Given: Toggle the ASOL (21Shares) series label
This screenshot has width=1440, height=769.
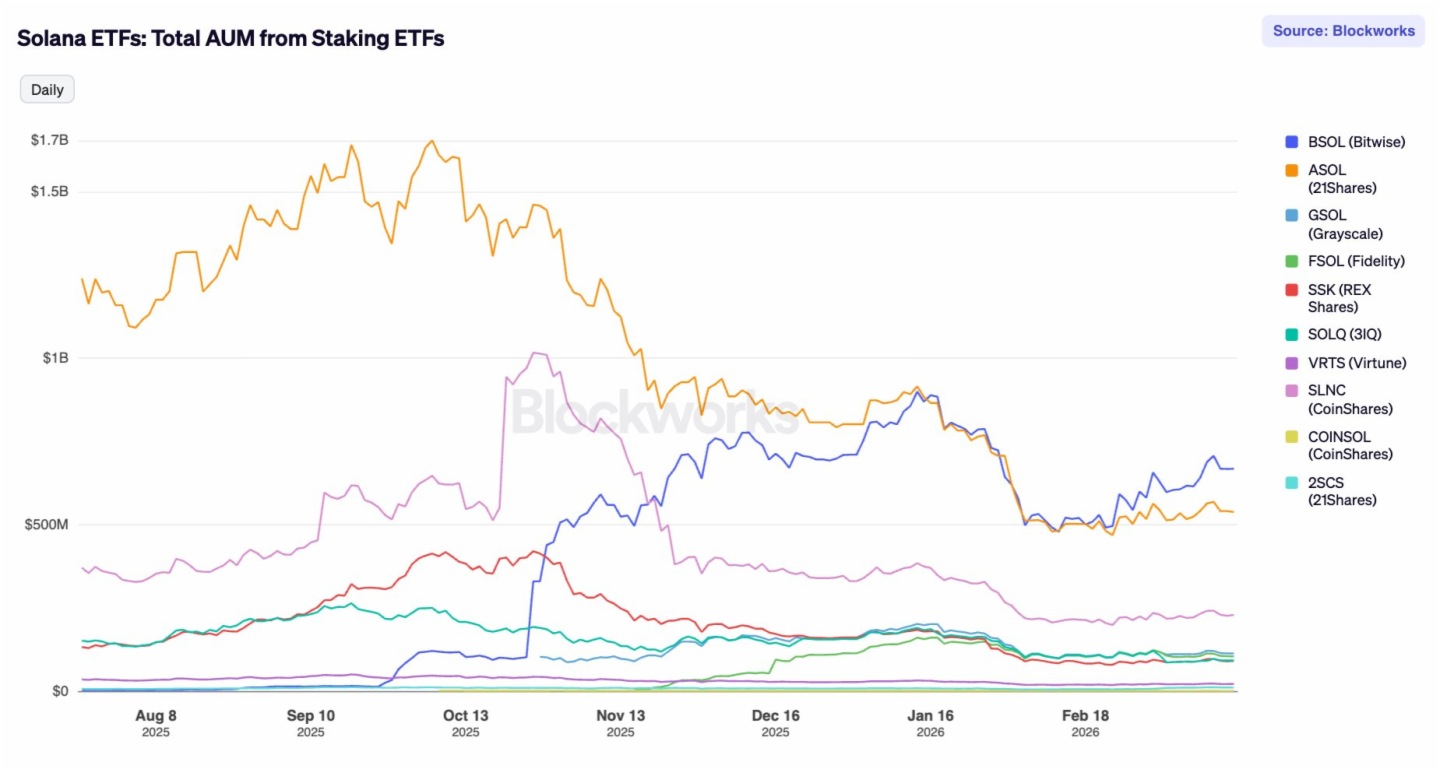Looking at the screenshot, I should (x=1342, y=179).
